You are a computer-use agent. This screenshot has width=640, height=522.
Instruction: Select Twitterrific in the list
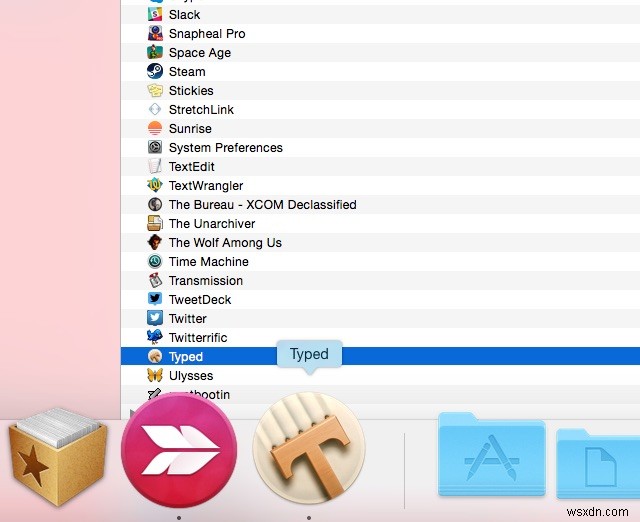coord(198,338)
